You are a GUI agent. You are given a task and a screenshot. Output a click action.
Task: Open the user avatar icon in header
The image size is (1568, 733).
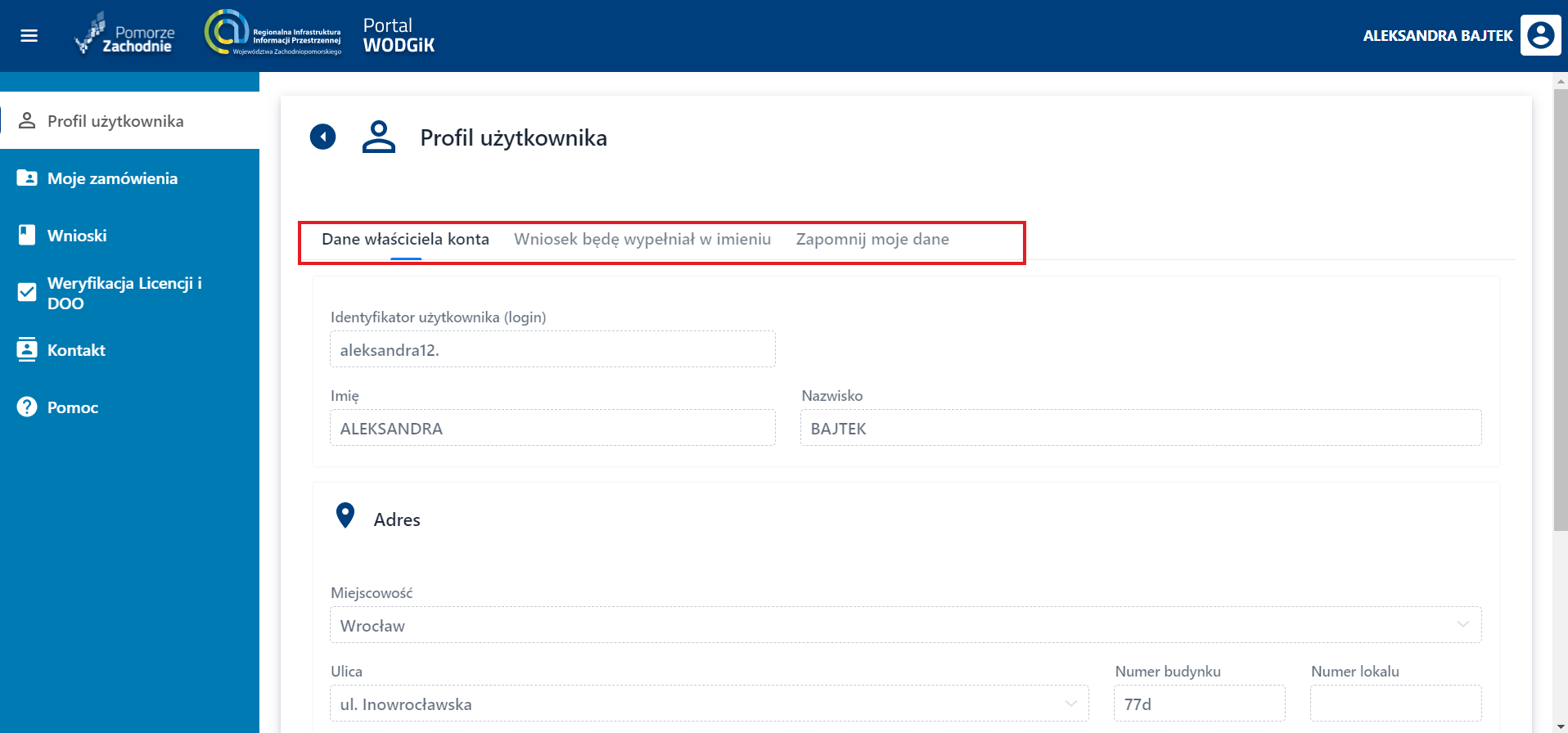pyautogui.click(x=1540, y=35)
